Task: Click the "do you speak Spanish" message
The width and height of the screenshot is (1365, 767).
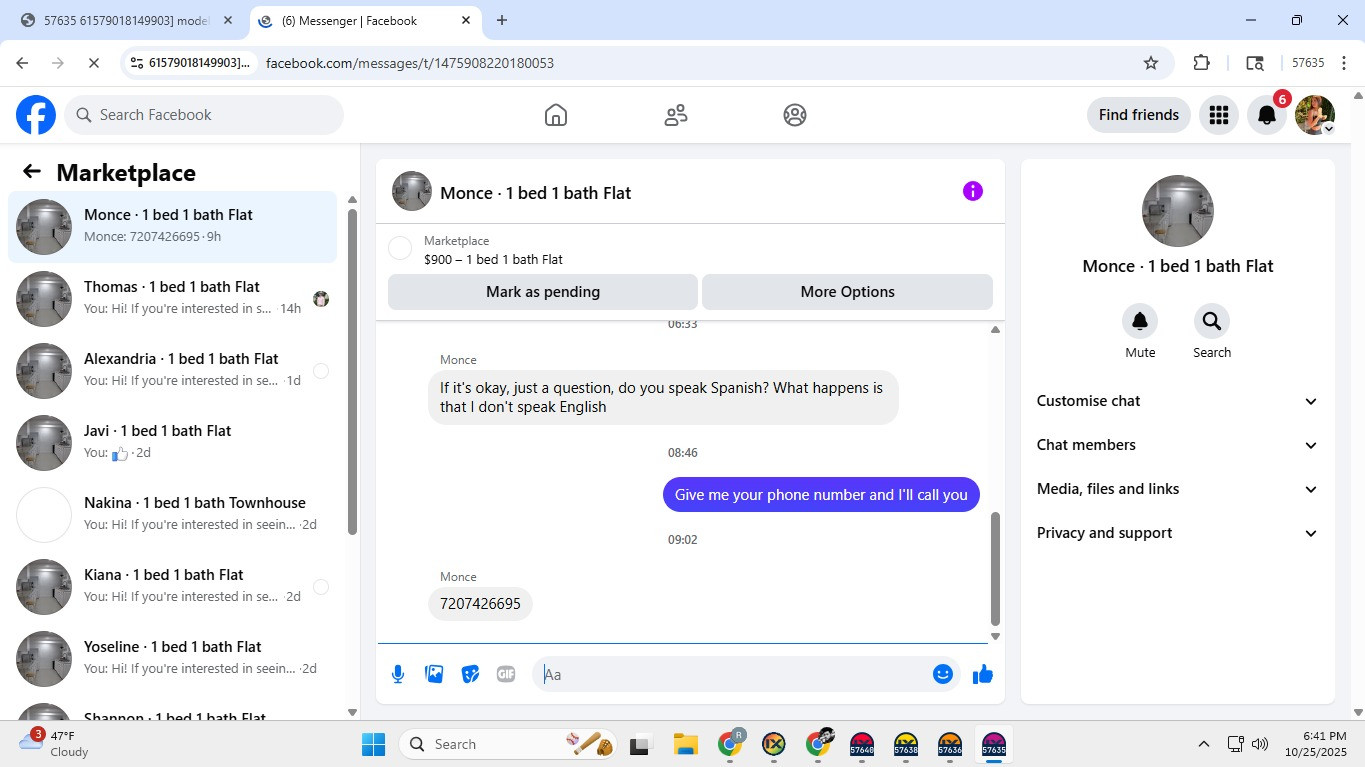Action: point(663,397)
